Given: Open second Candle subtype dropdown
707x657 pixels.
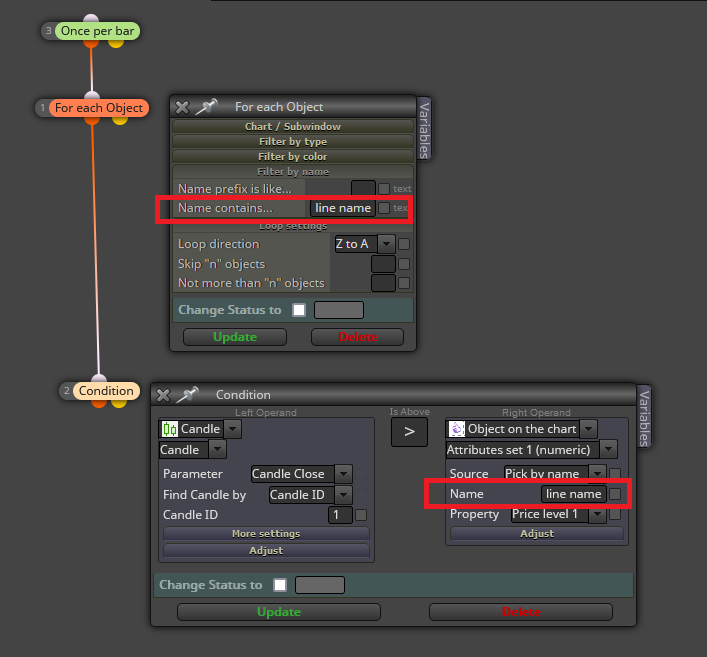Looking at the screenshot, I should click(193, 450).
